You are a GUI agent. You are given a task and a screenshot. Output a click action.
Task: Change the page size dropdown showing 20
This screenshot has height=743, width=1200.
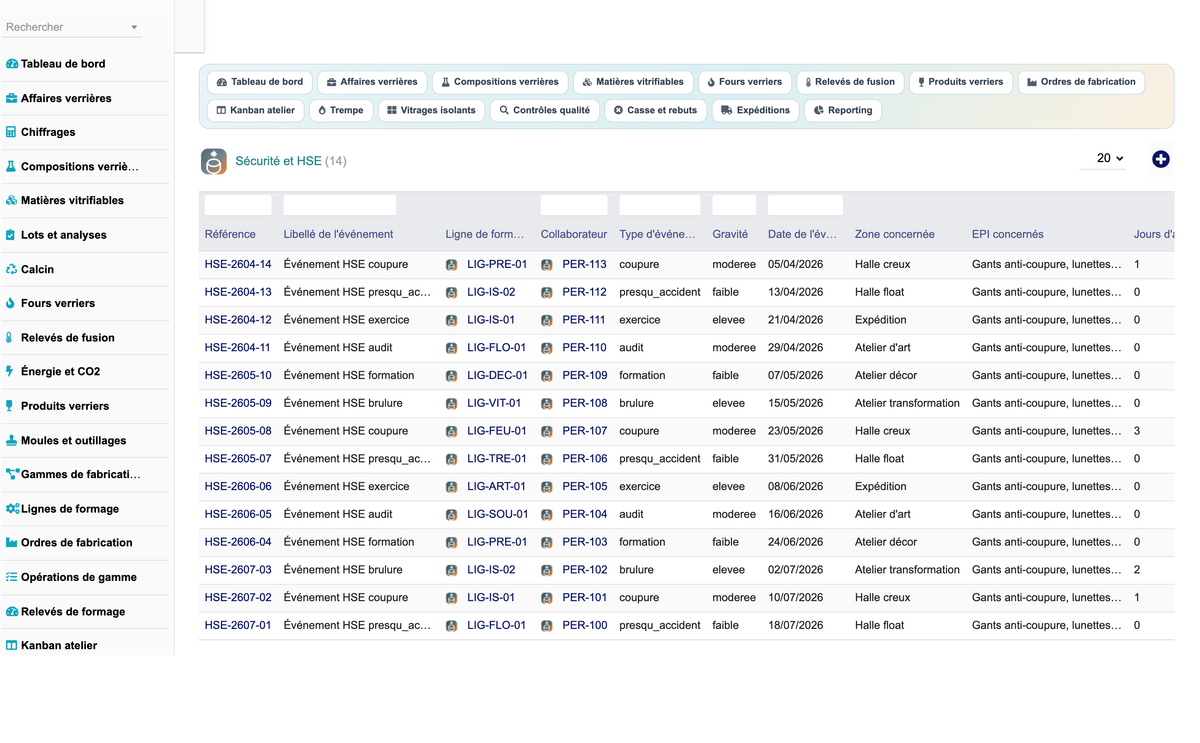click(1103, 158)
